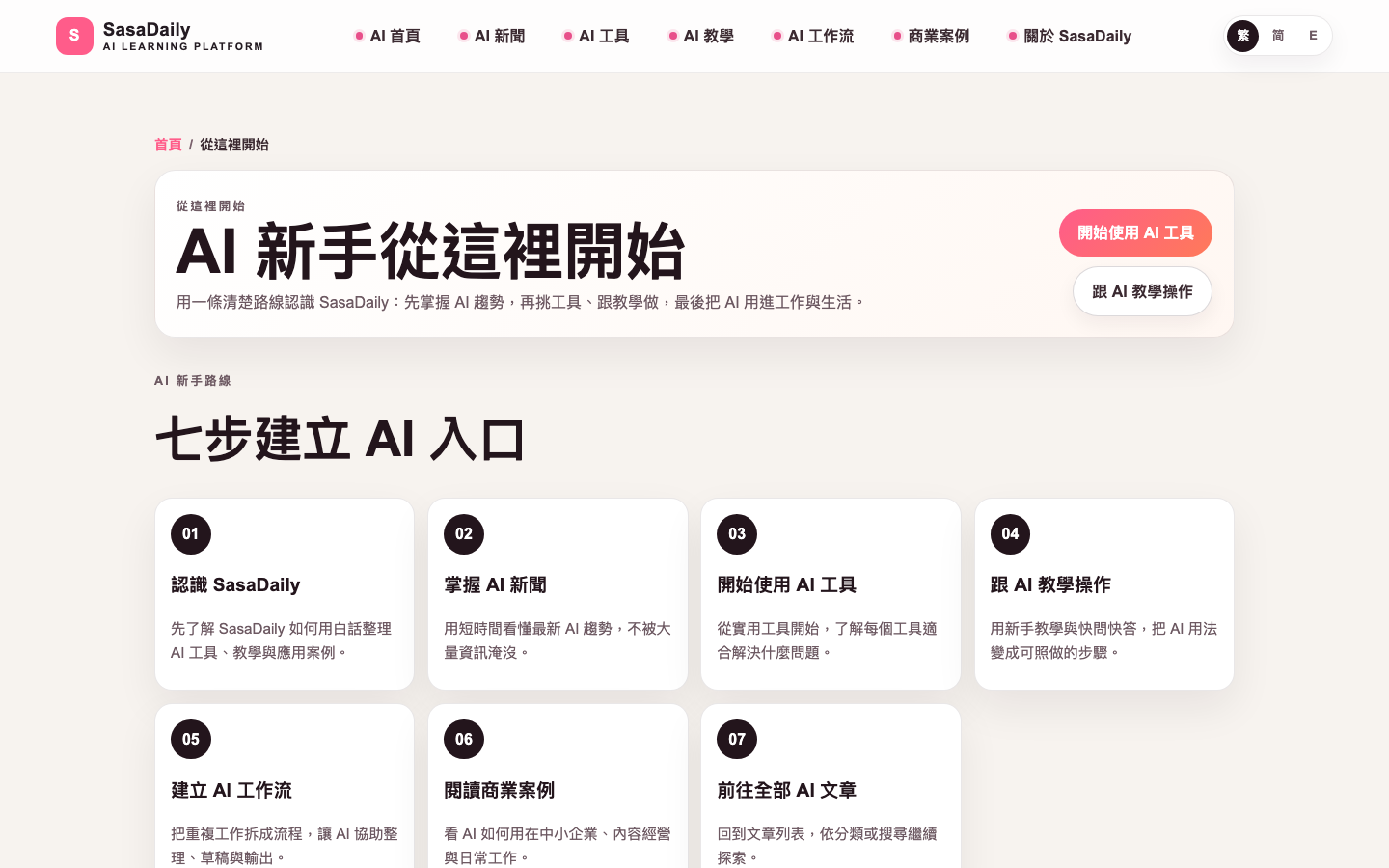
Task: Go to AI 新聞 in navigation
Action: (x=492, y=36)
